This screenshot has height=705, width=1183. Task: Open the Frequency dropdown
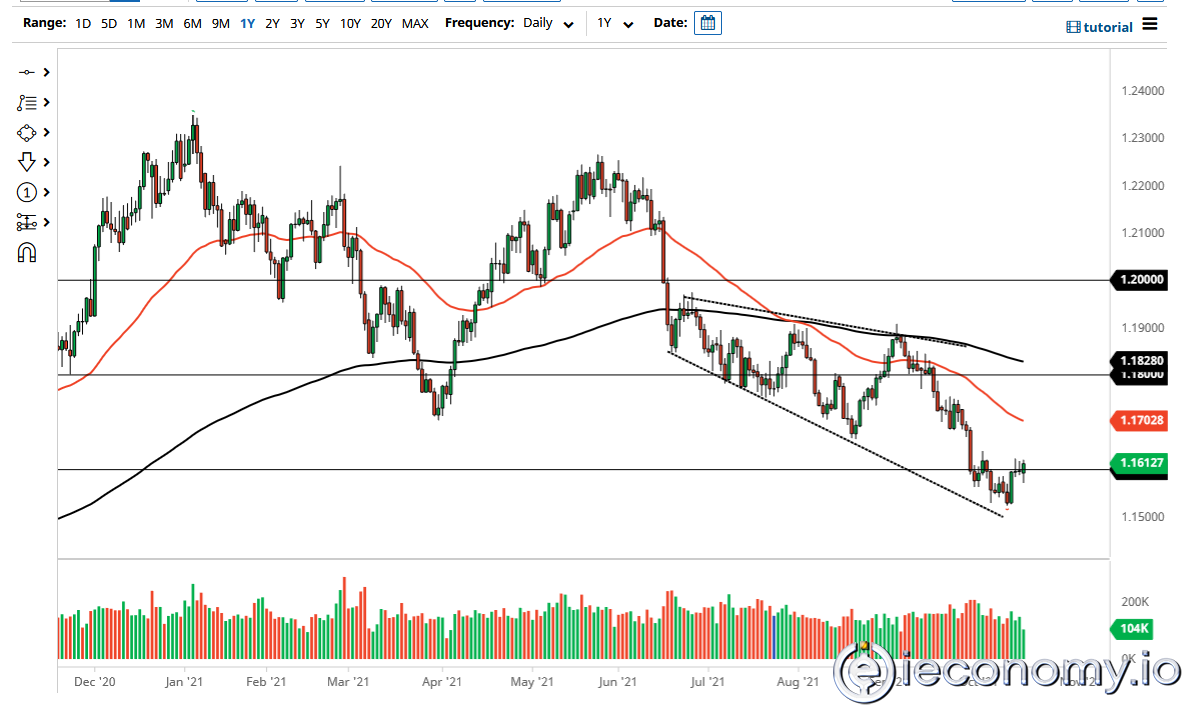[547, 22]
